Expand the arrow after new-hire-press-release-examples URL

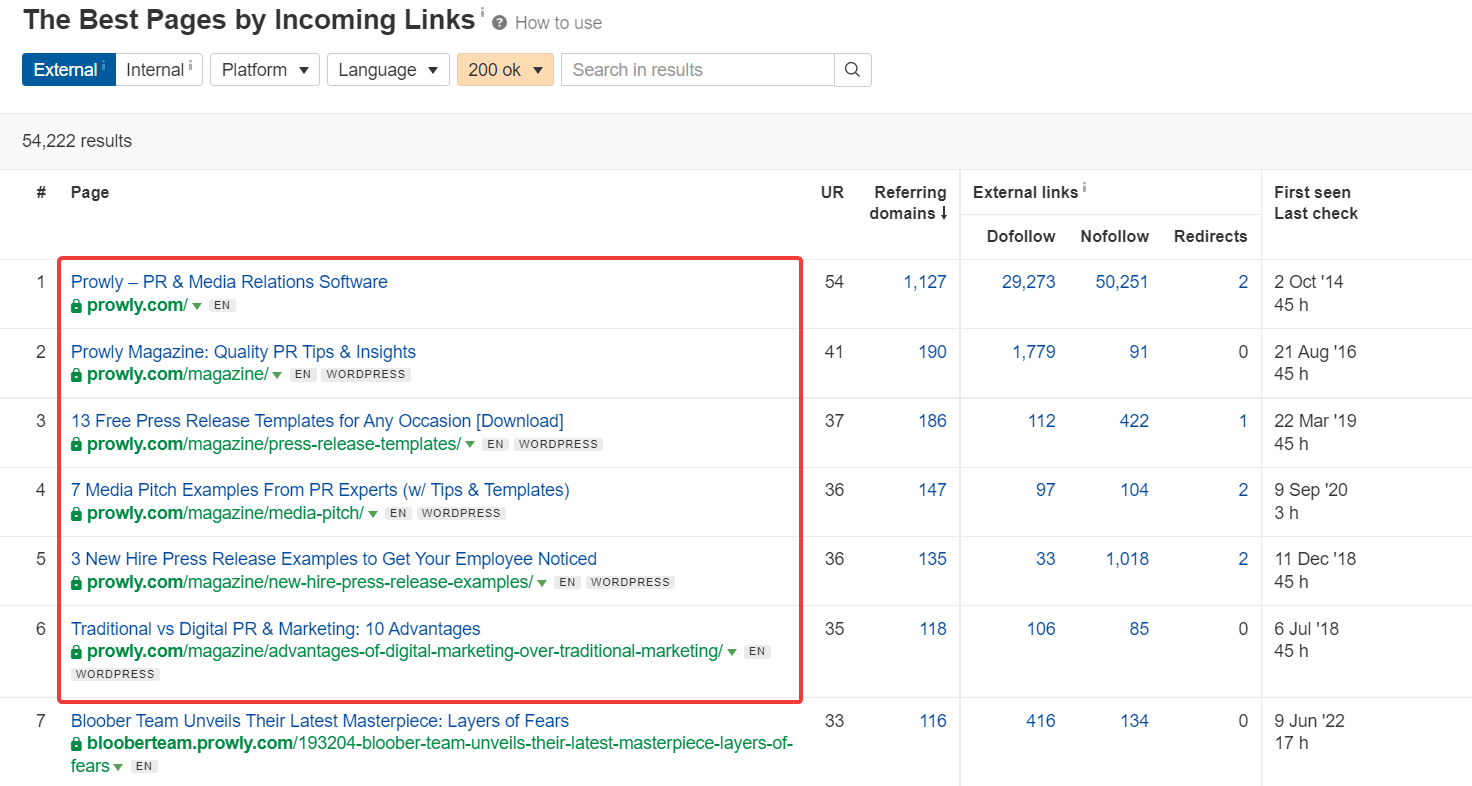[x=542, y=582]
